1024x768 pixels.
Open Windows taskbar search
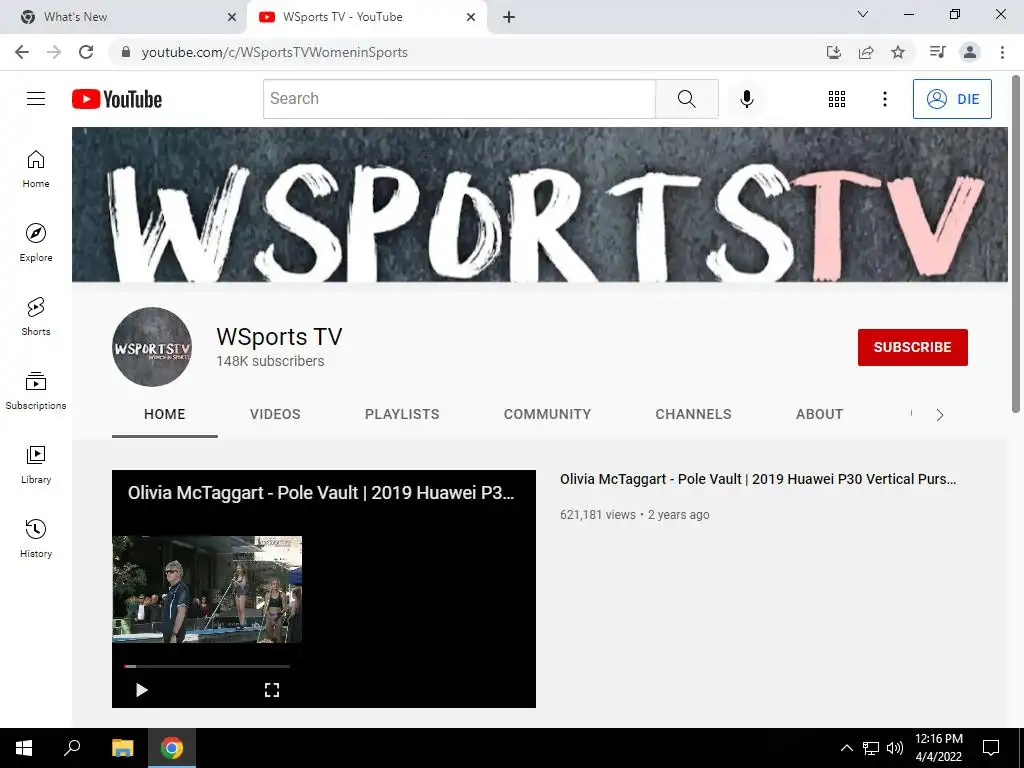point(72,748)
